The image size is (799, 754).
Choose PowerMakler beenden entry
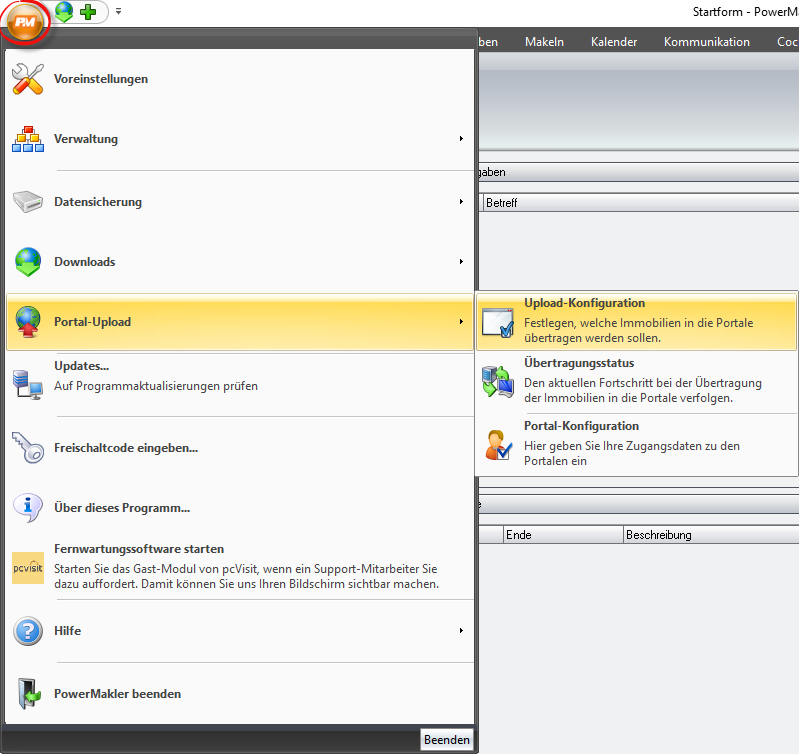[x=239, y=694]
